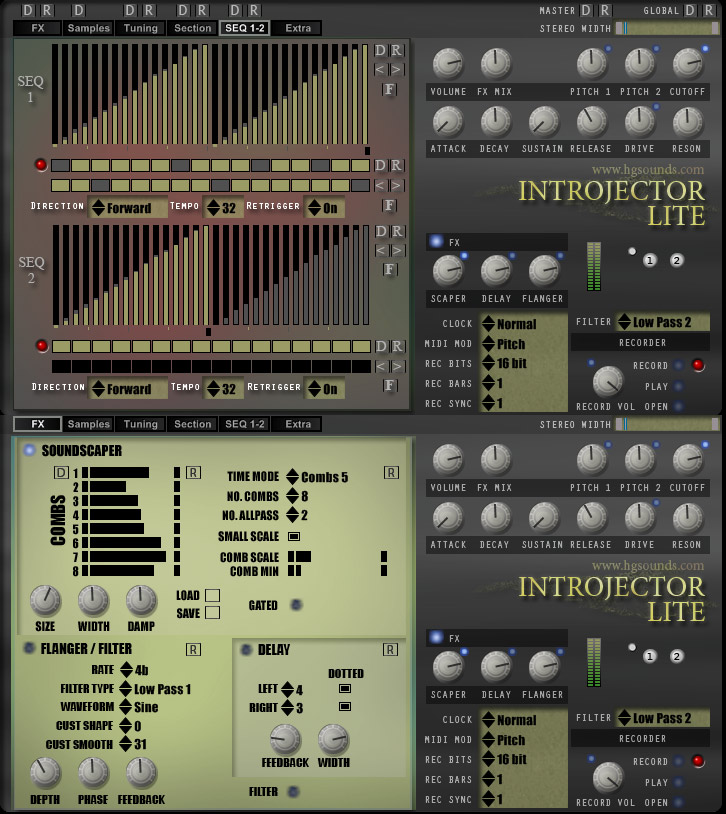Click the upper Record Vol knob
The image size is (726, 814).
point(608,382)
